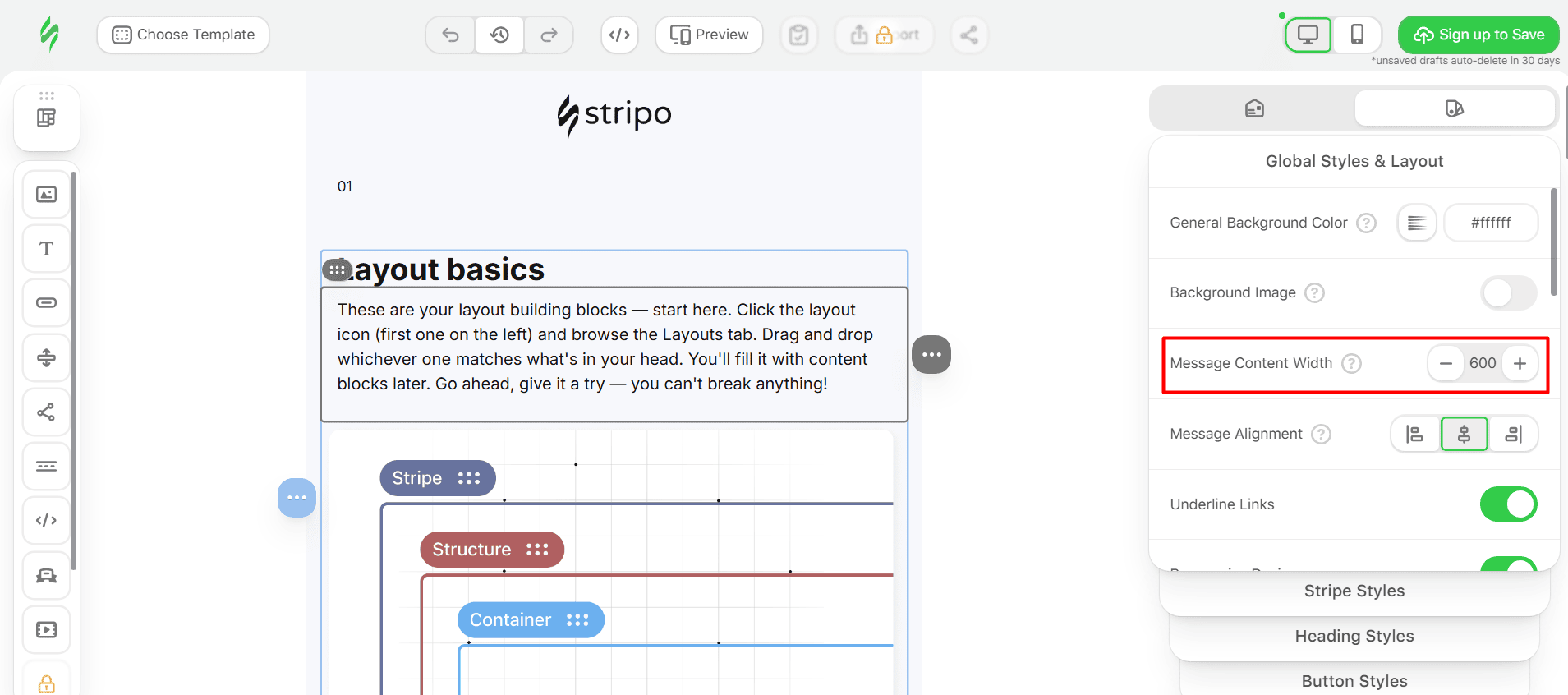Align message to the left
This screenshot has height=695, width=1568.
click(1414, 434)
